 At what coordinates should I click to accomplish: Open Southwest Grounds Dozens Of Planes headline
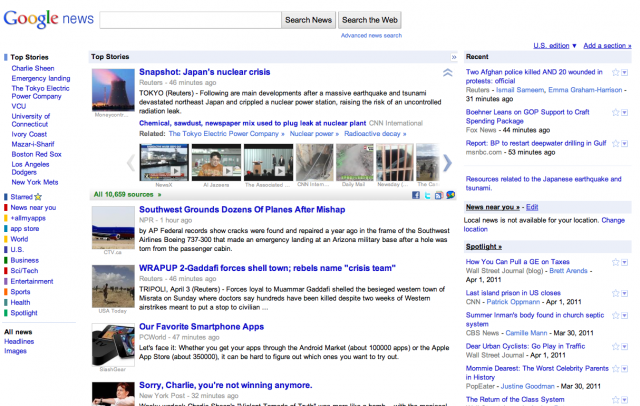tap(242, 210)
